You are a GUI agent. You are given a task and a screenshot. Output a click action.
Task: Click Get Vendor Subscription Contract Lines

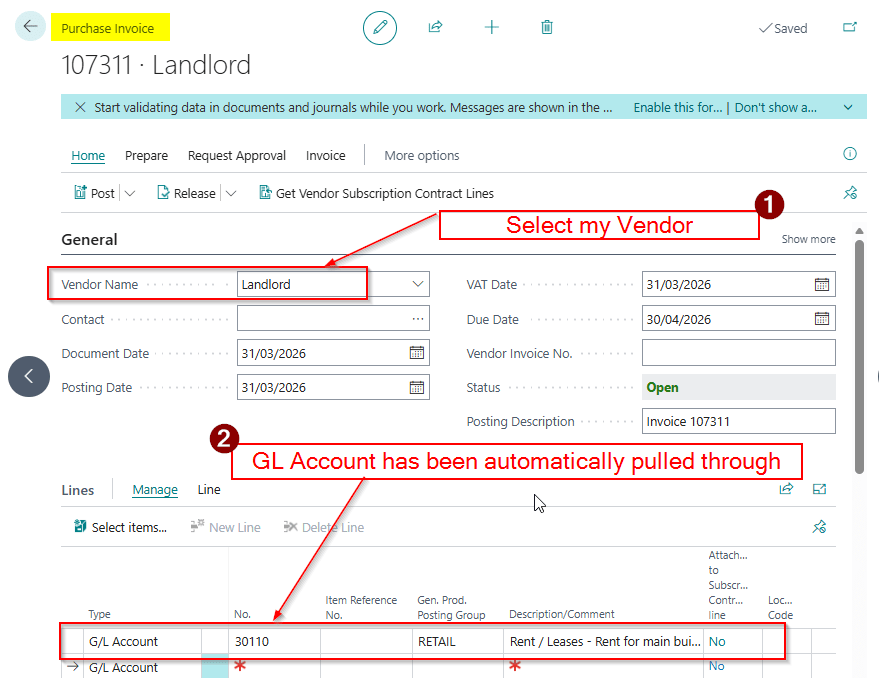[376, 193]
